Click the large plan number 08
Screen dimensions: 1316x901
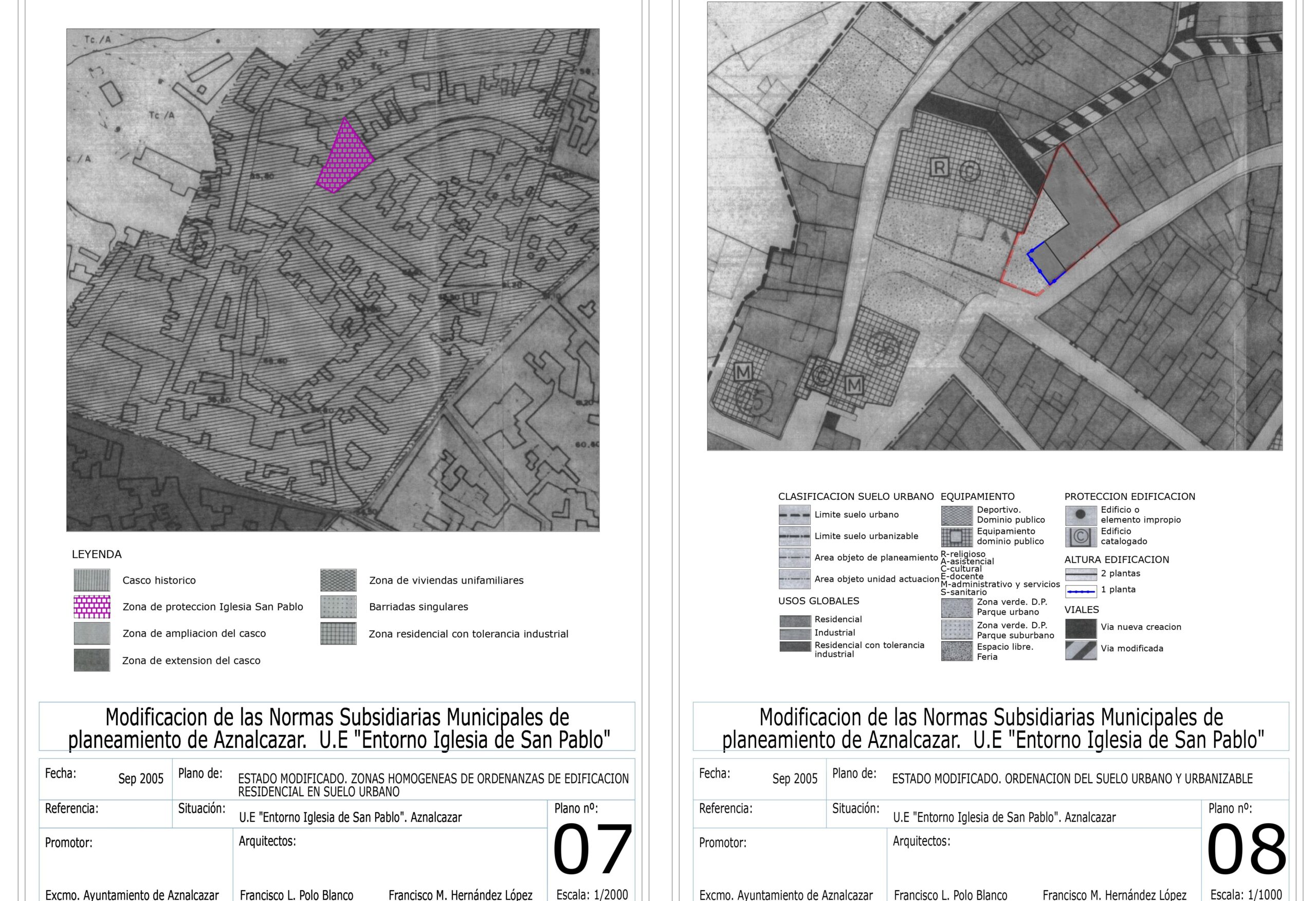[x=1247, y=850]
